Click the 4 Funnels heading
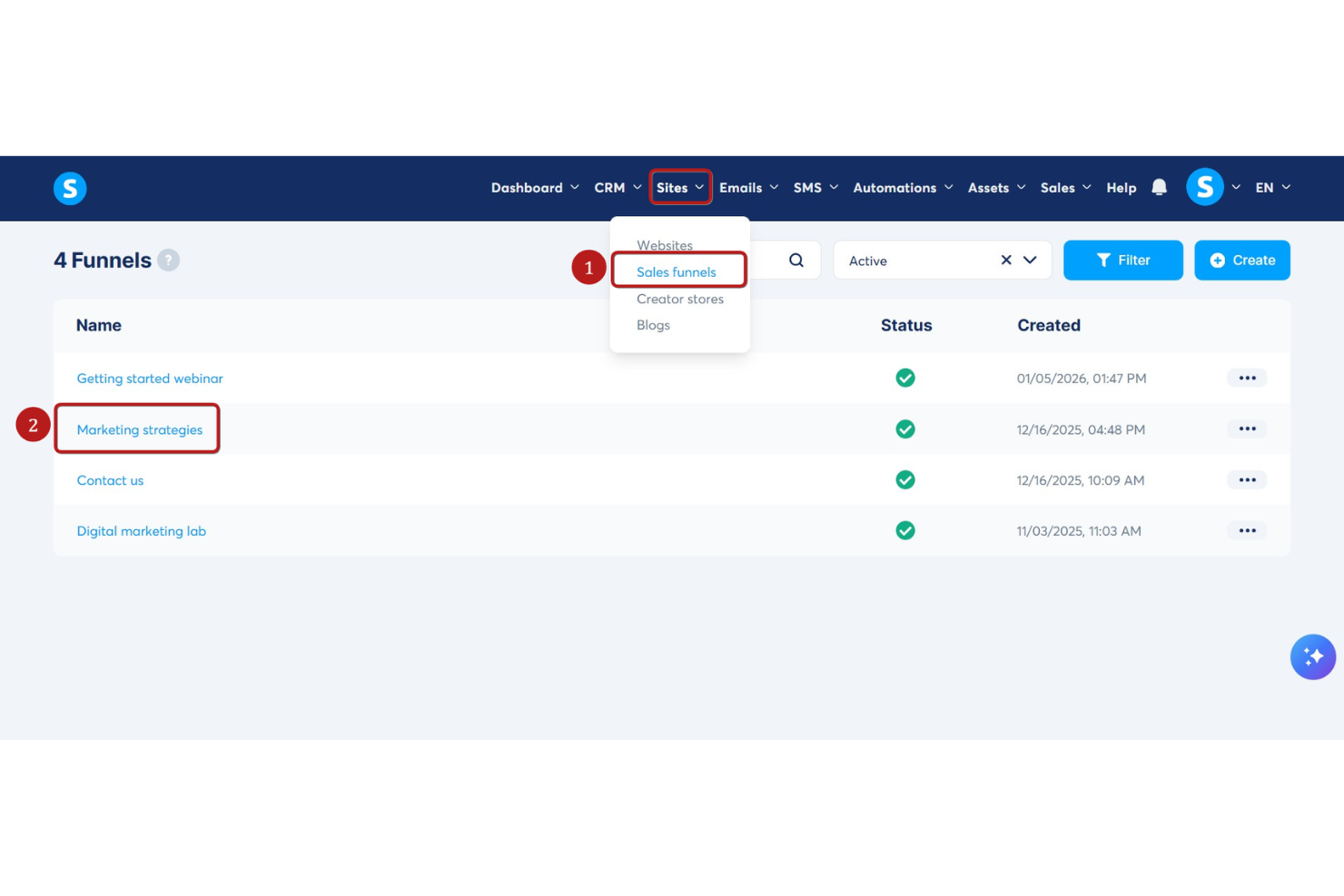Image resolution: width=1344 pixels, height=896 pixels. point(103,261)
